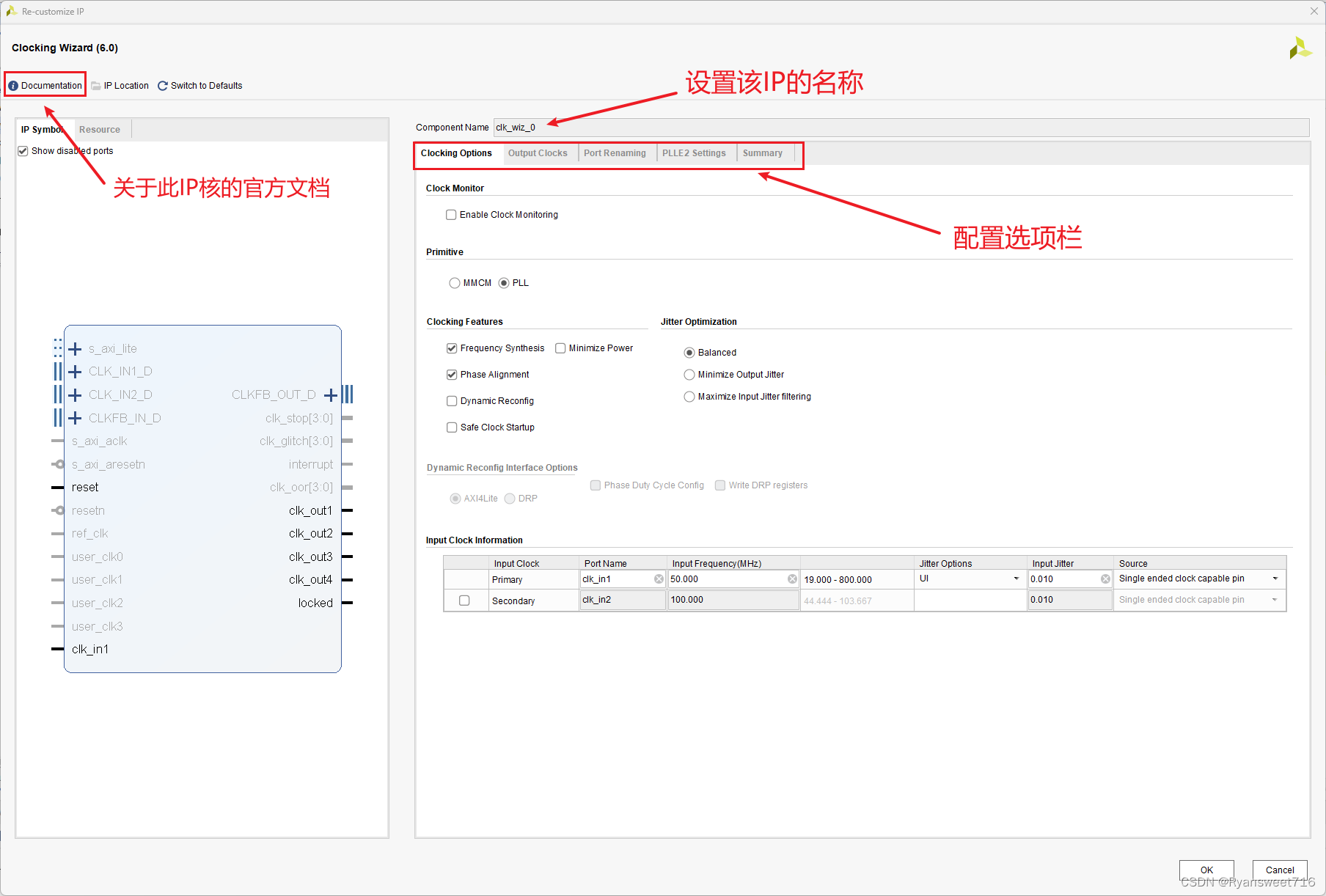
Task: Click the clk_in1 port on symbol
Action: tap(90, 650)
